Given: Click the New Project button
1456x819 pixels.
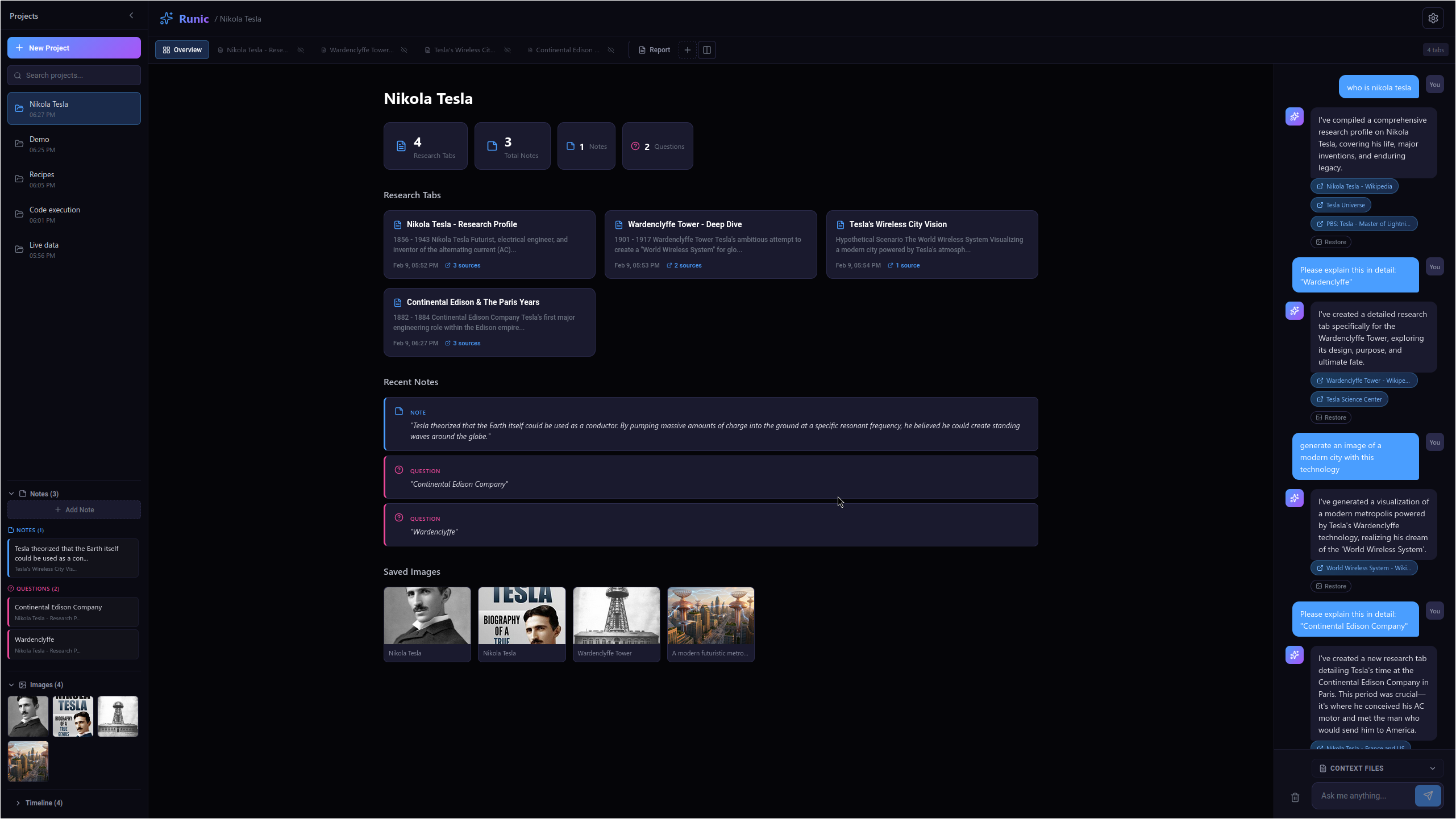Looking at the screenshot, I should [x=74, y=48].
